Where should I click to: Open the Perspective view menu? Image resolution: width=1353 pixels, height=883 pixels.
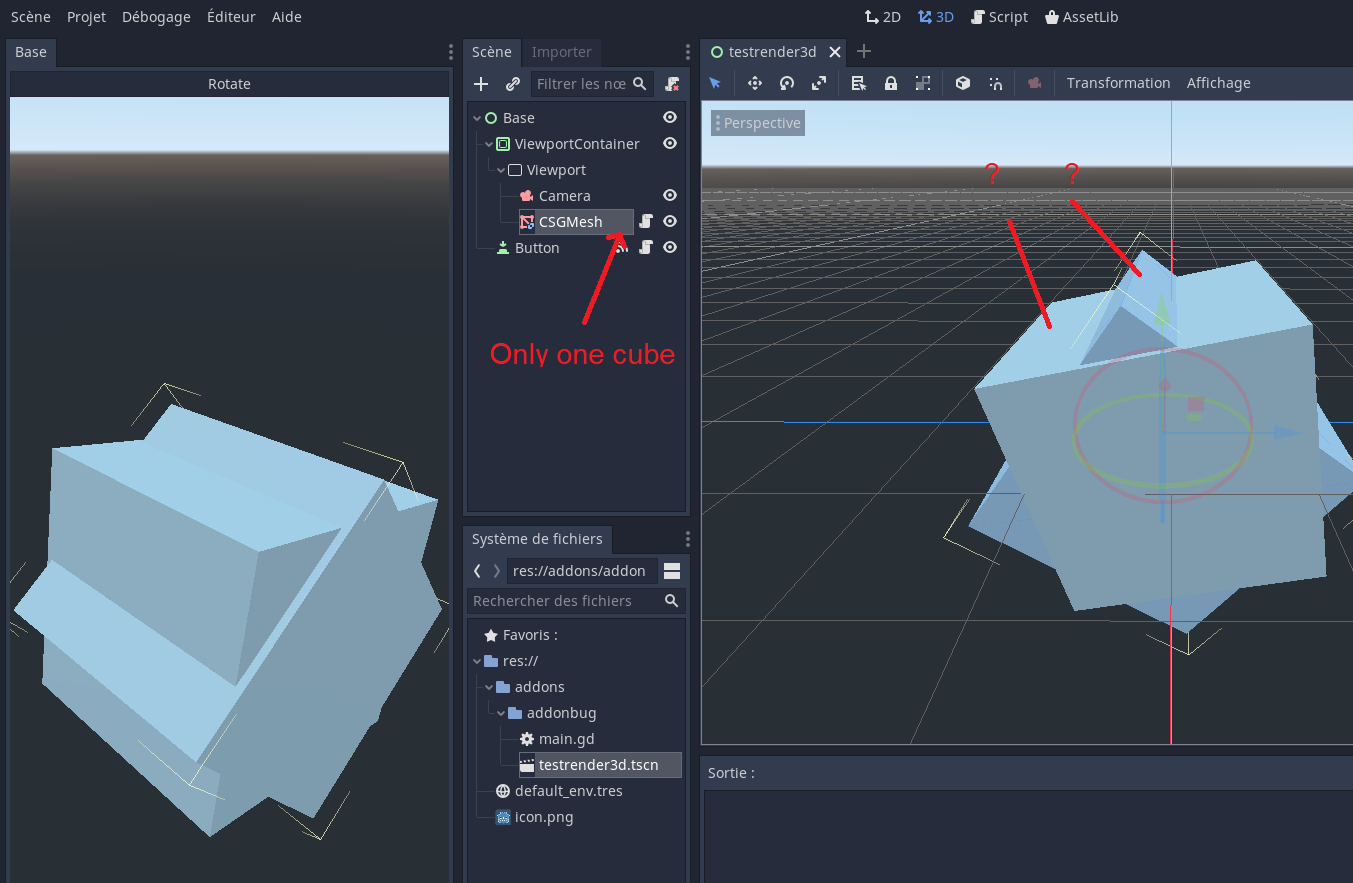tap(756, 123)
